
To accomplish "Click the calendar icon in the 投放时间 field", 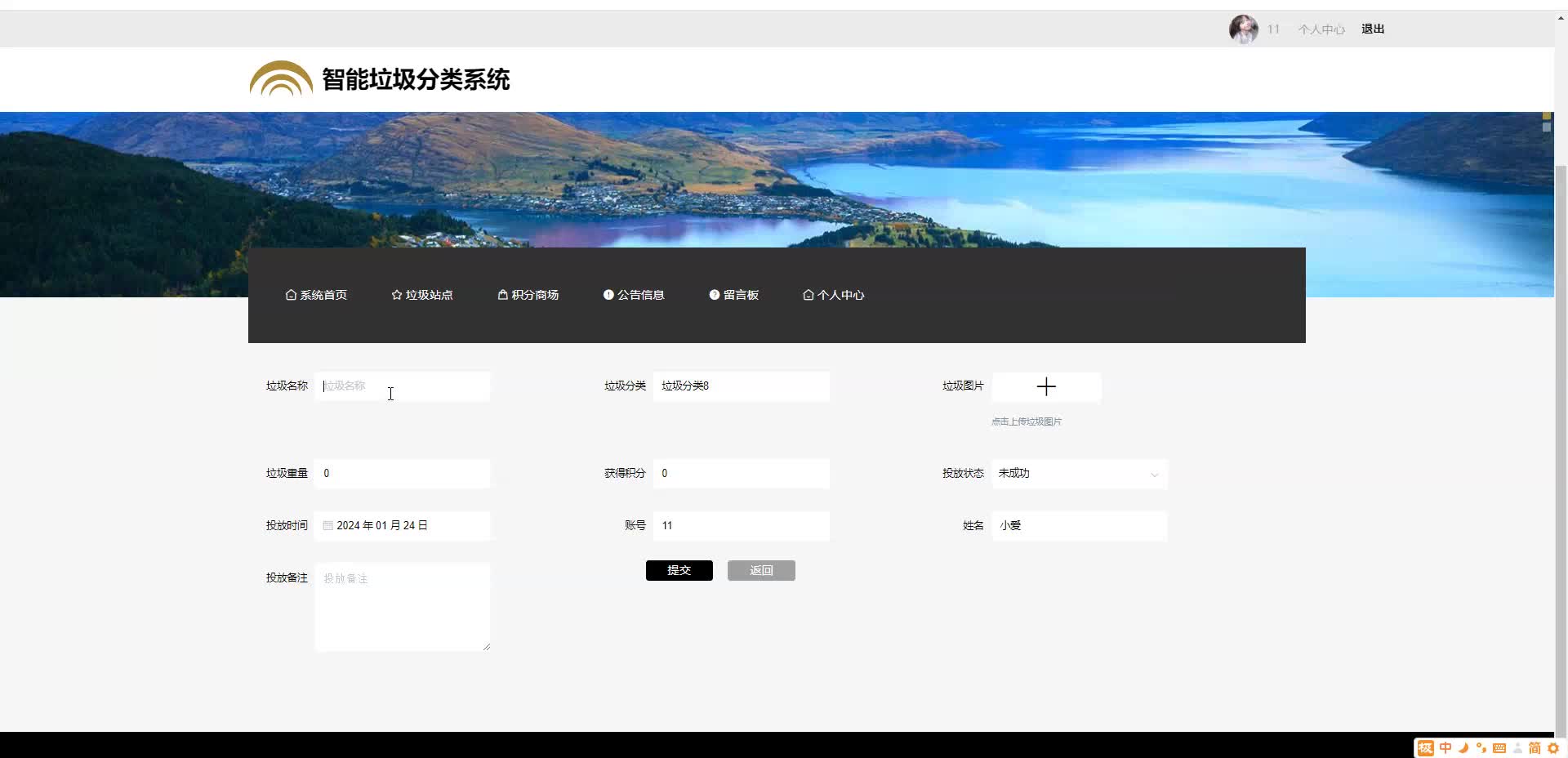I will coord(327,525).
